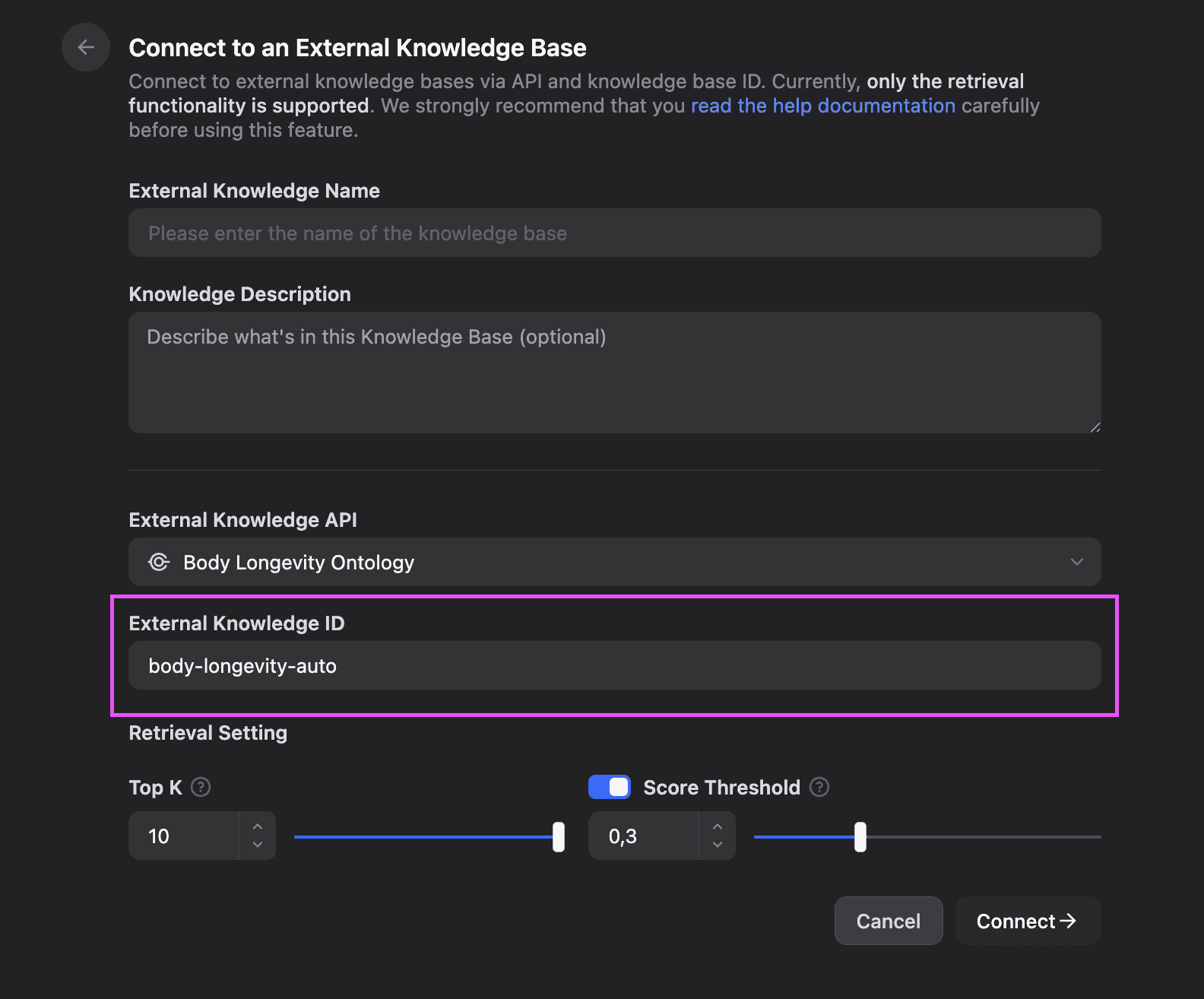The height and width of the screenshot is (999, 1204).
Task: Decrease the Top K value with down arrow
Action: pos(258,845)
